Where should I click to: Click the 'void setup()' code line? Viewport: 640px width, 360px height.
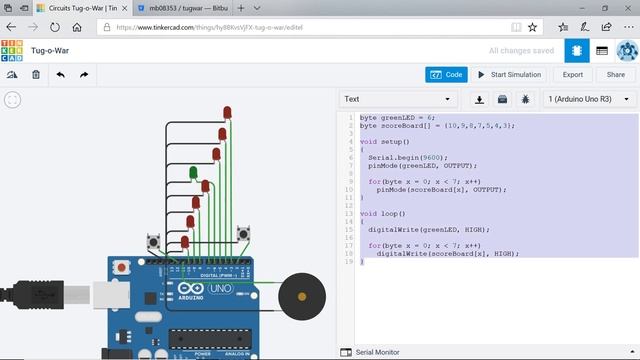pos(384,142)
